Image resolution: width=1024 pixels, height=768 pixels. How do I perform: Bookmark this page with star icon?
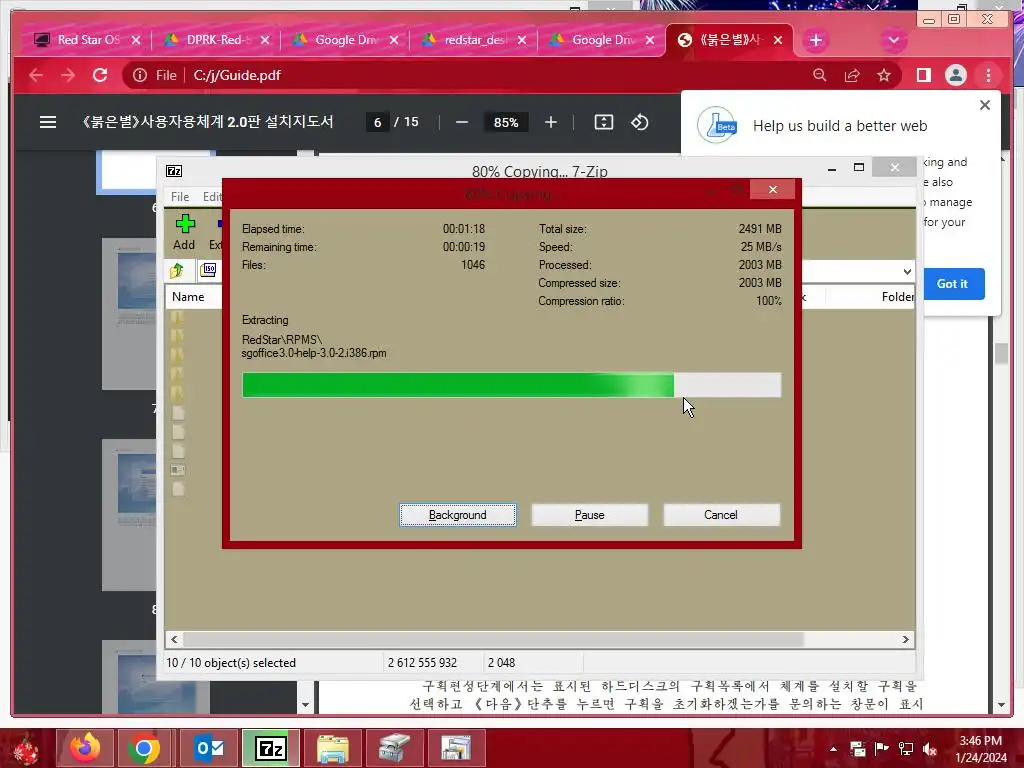(x=884, y=75)
